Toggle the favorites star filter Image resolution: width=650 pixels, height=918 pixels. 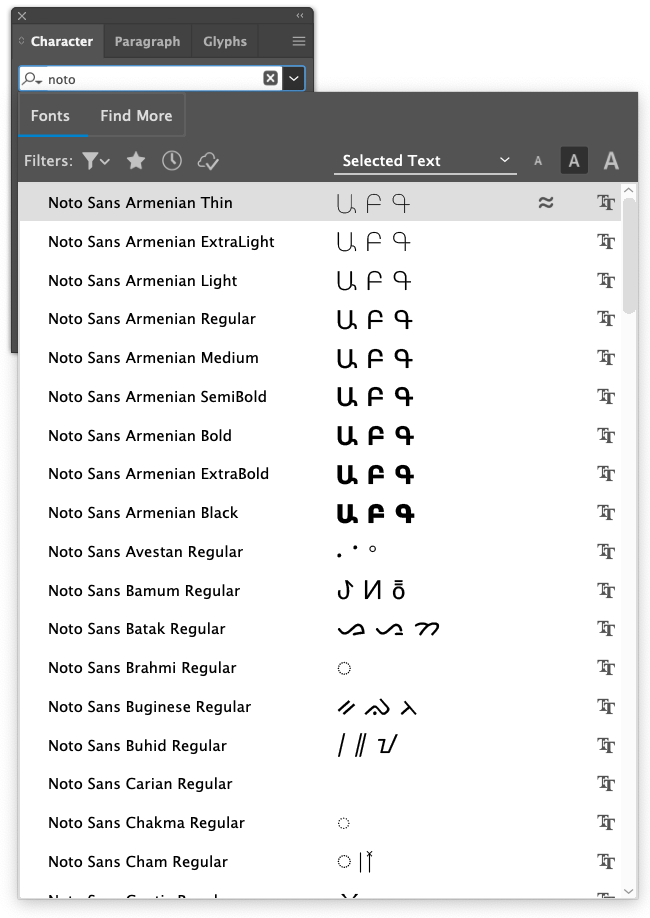click(136, 160)
